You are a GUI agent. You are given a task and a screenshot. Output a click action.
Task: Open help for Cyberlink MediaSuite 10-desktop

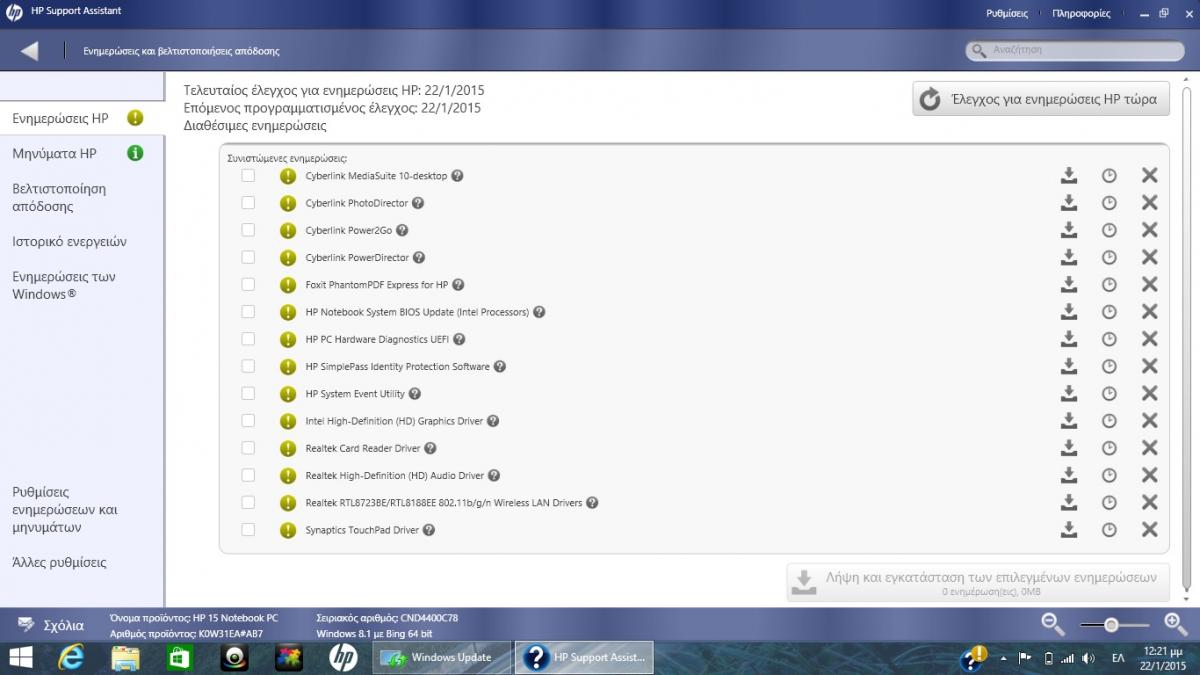(458, 176)
